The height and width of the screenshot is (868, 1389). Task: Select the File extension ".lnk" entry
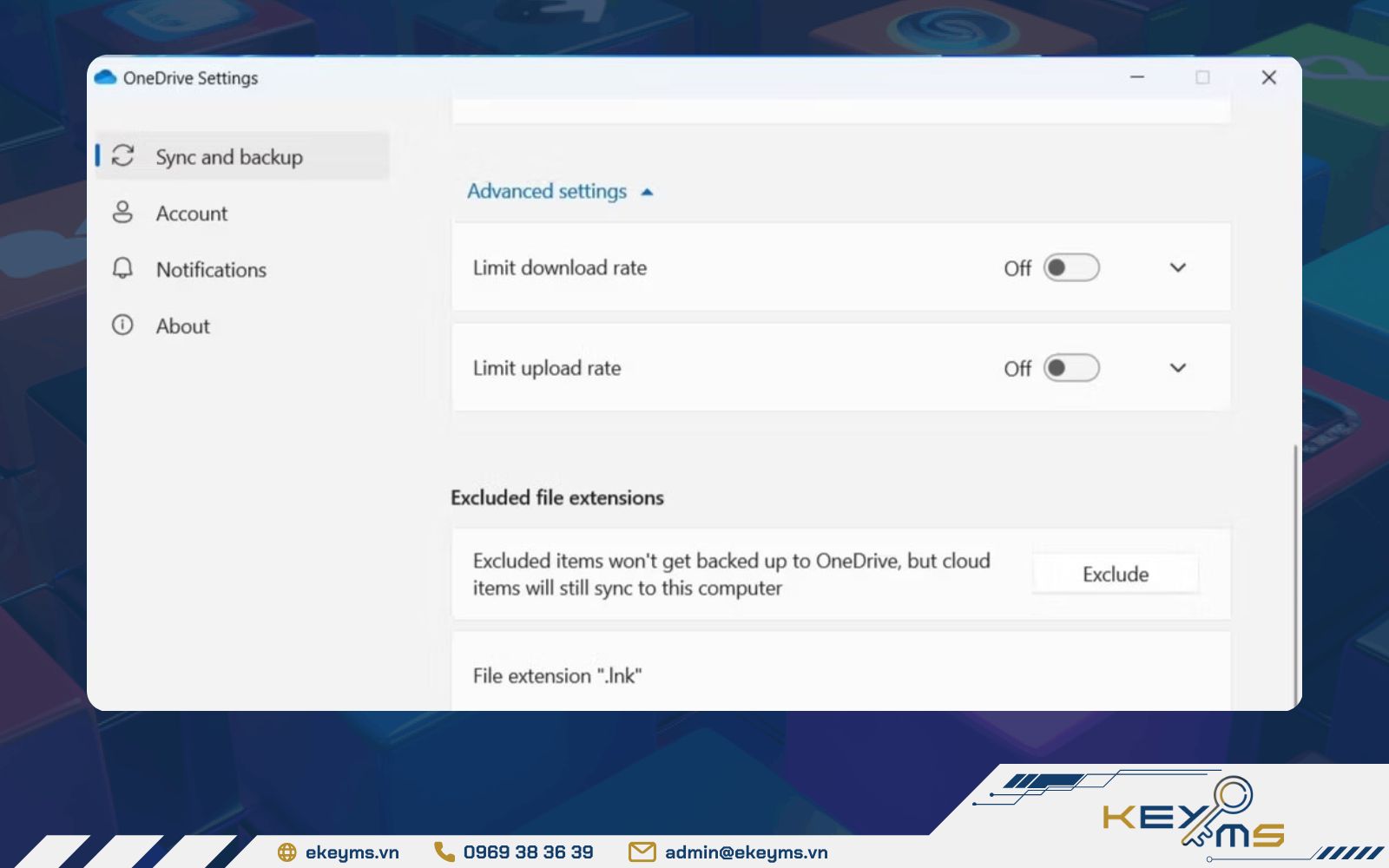(556, 675)
